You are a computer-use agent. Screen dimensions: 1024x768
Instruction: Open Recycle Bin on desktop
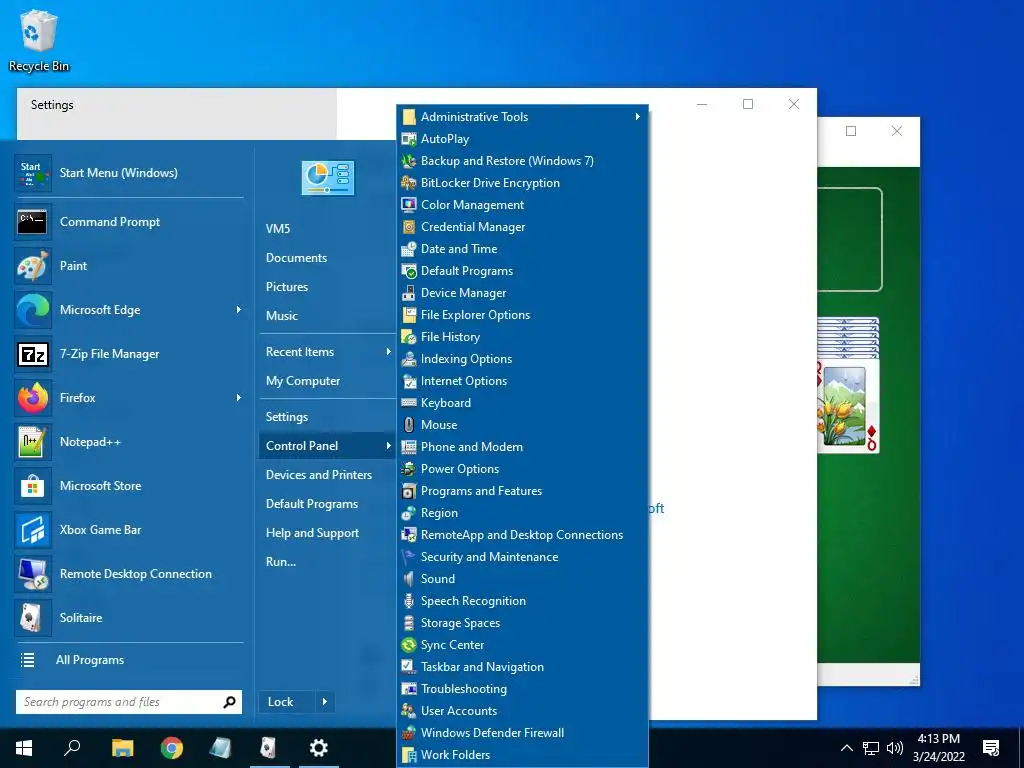(39, 40)
